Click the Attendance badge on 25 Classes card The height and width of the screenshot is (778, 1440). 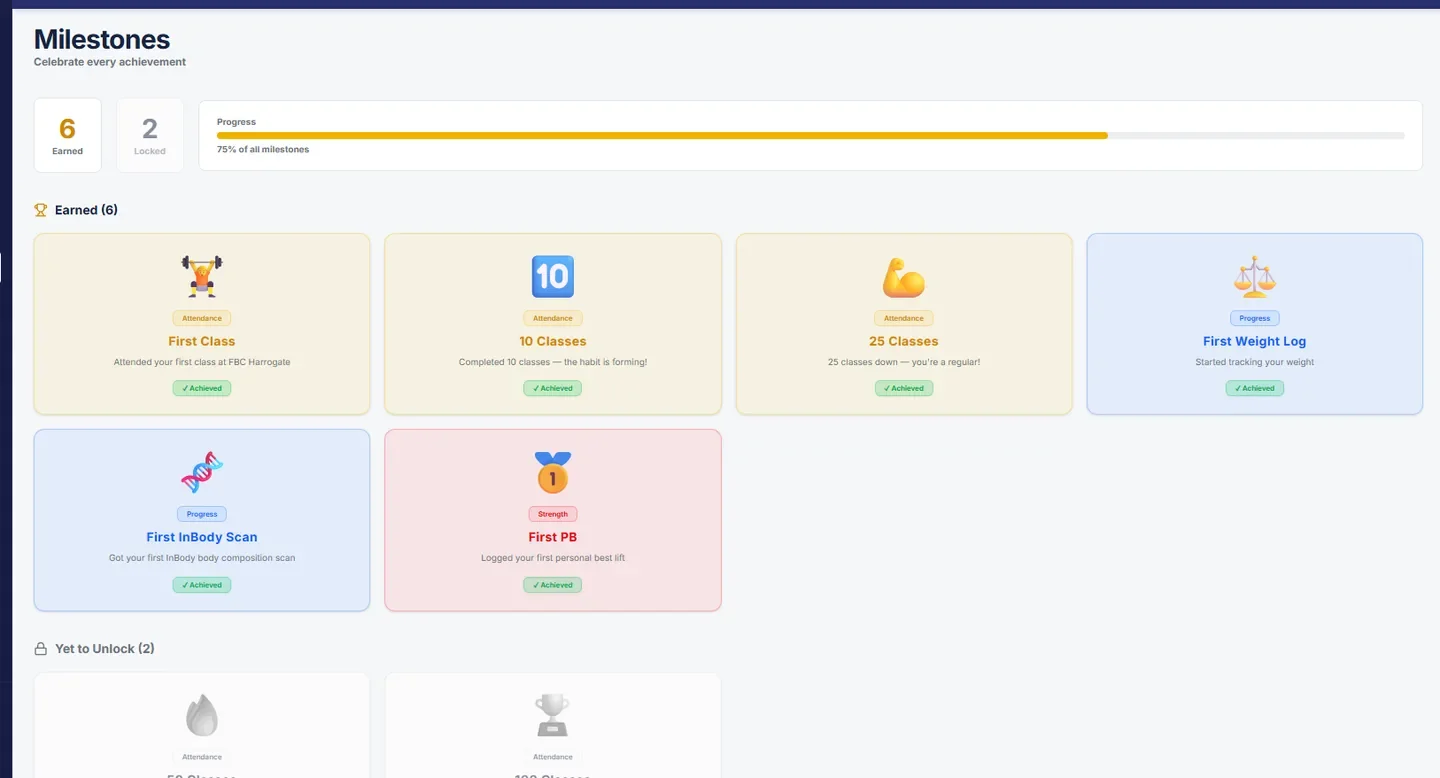click(x=904, y=318)
